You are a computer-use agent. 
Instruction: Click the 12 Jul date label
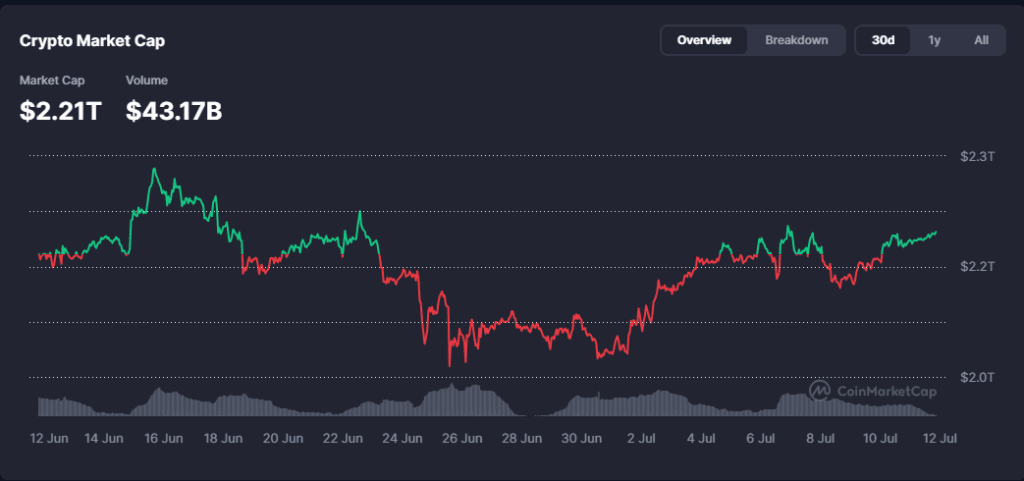click(940, 439)
